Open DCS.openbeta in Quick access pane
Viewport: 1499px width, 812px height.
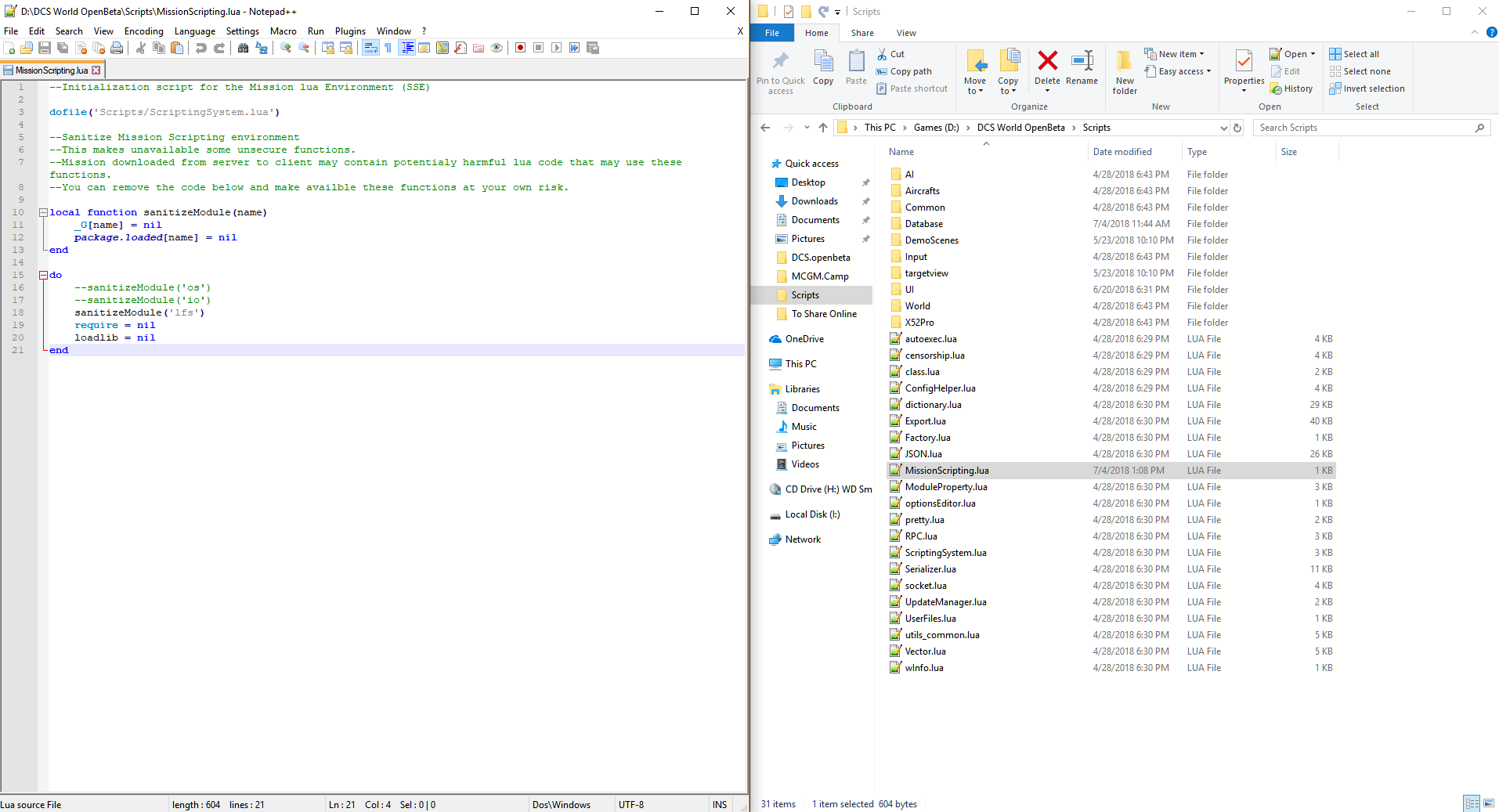point(820,258)
